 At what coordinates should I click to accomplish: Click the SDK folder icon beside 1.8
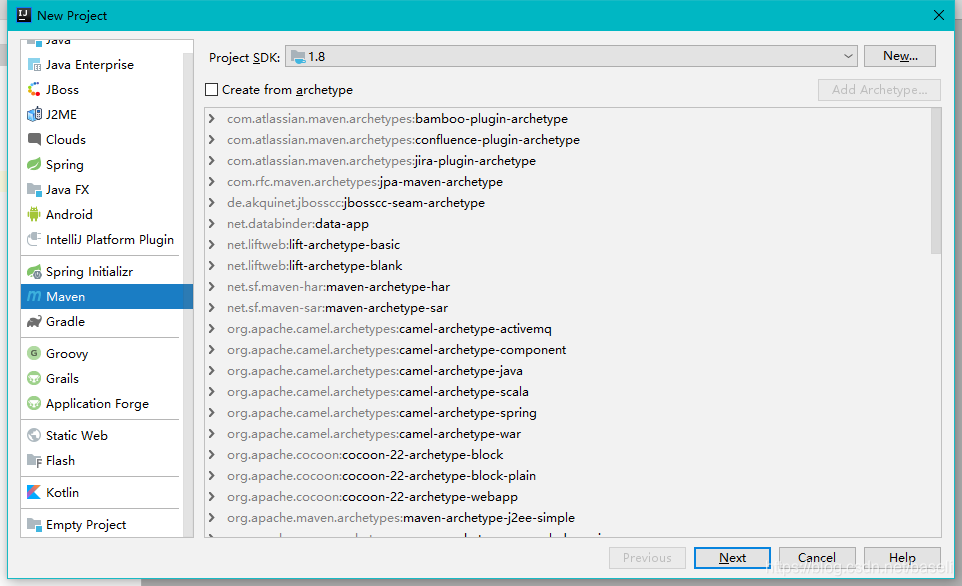point(298,56)
